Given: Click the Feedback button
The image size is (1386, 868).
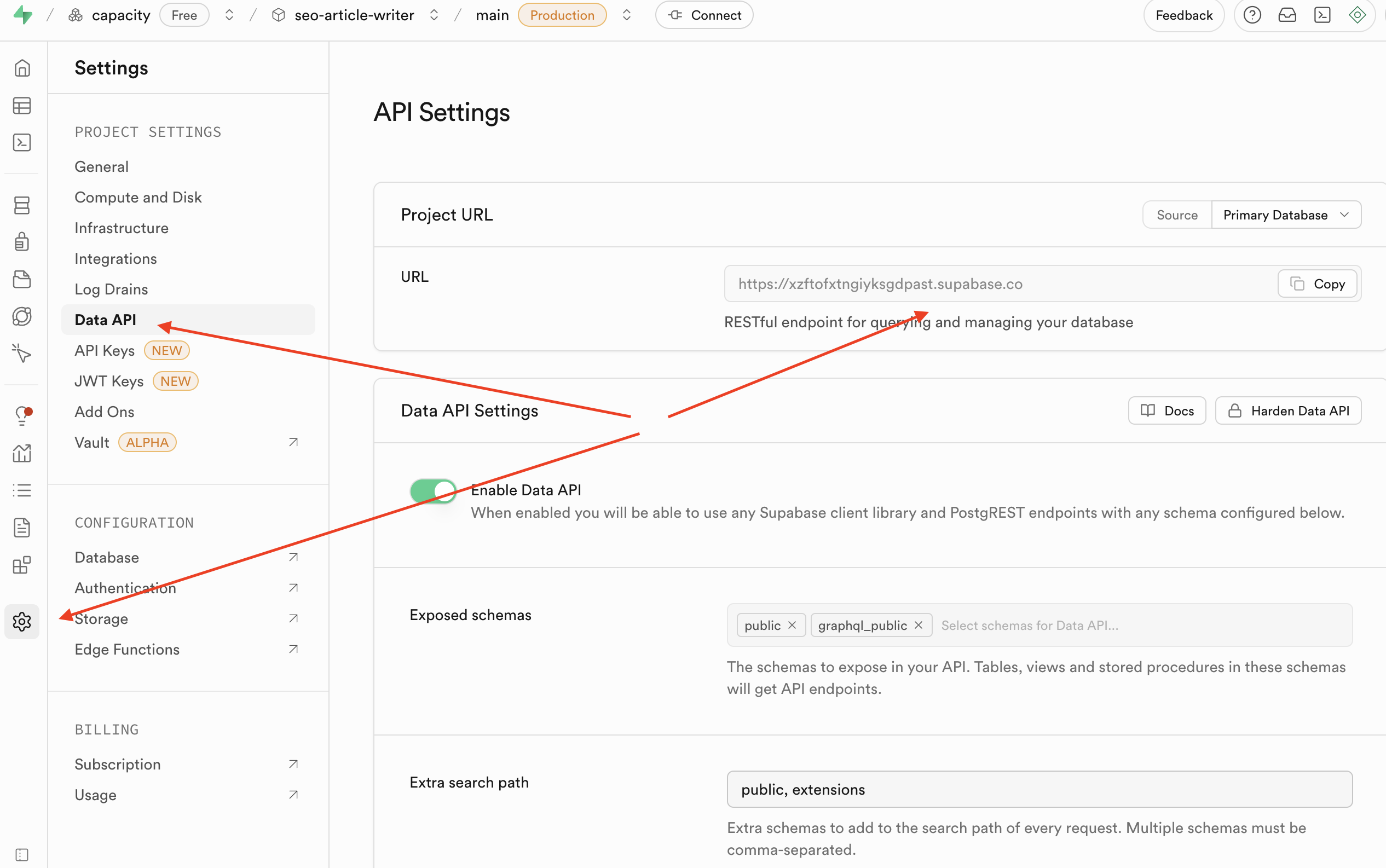Looking at the screenshot, I should [x=1183, y=15].
